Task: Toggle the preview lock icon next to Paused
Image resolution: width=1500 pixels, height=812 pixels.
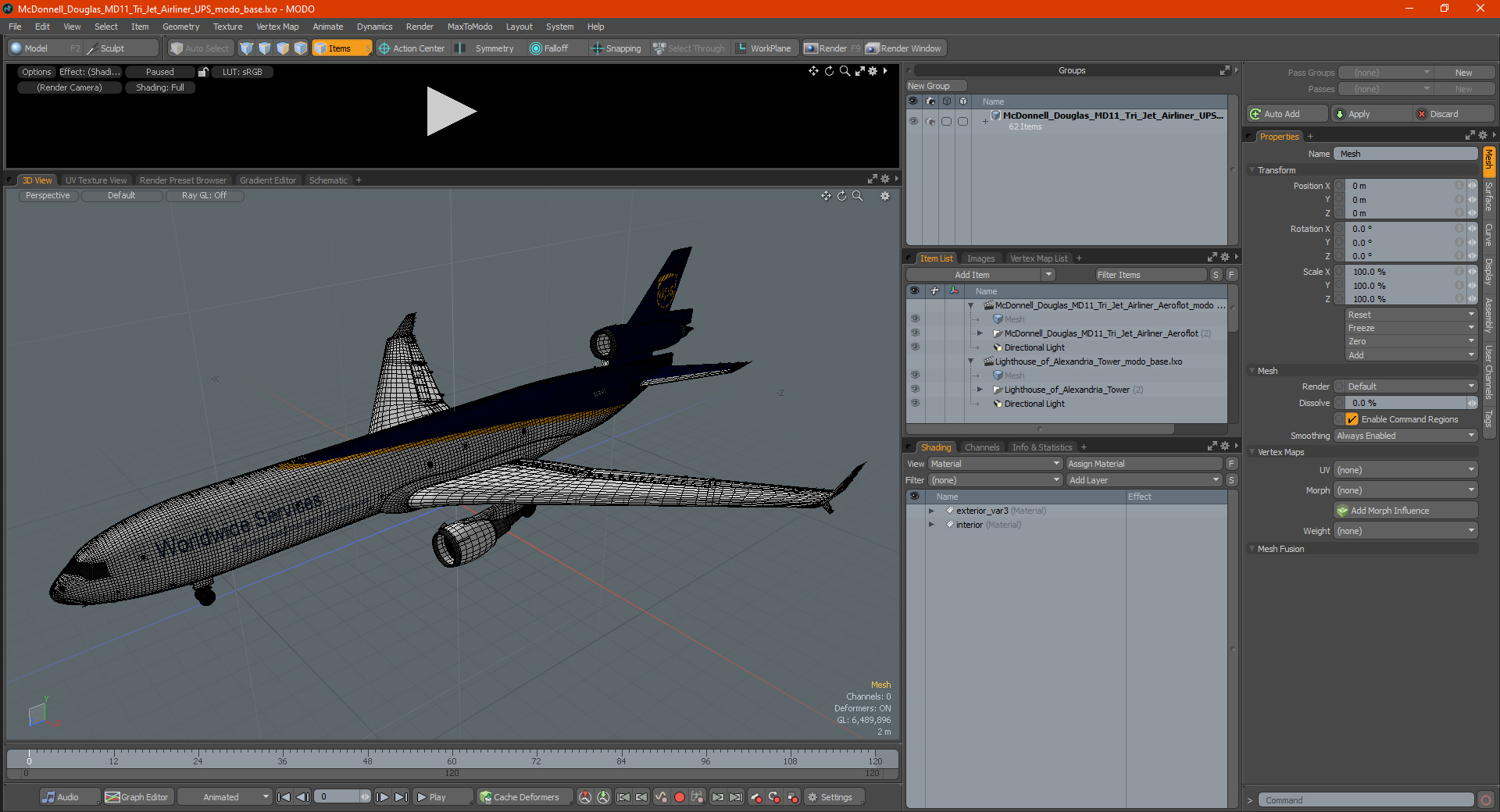Action: [x=203, y=72]
